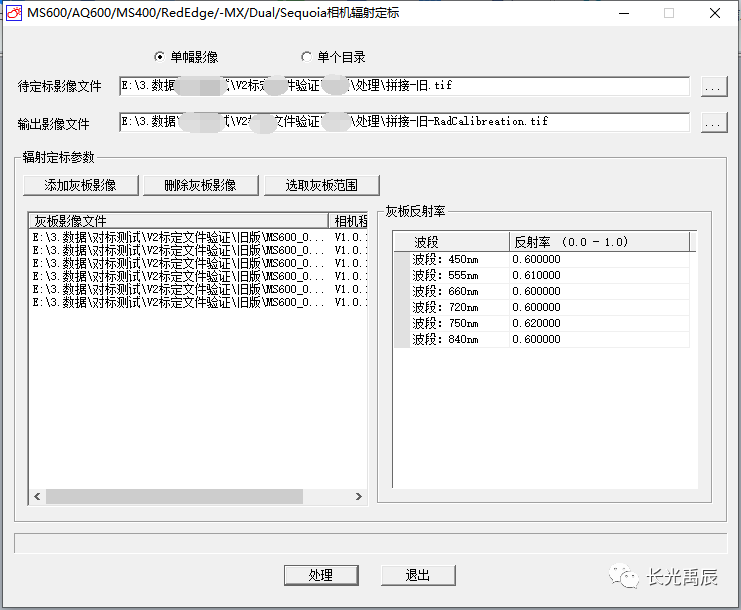The image size is (741, 610).
Task: Click the app icon in title bar
Action: pos(14,13)
